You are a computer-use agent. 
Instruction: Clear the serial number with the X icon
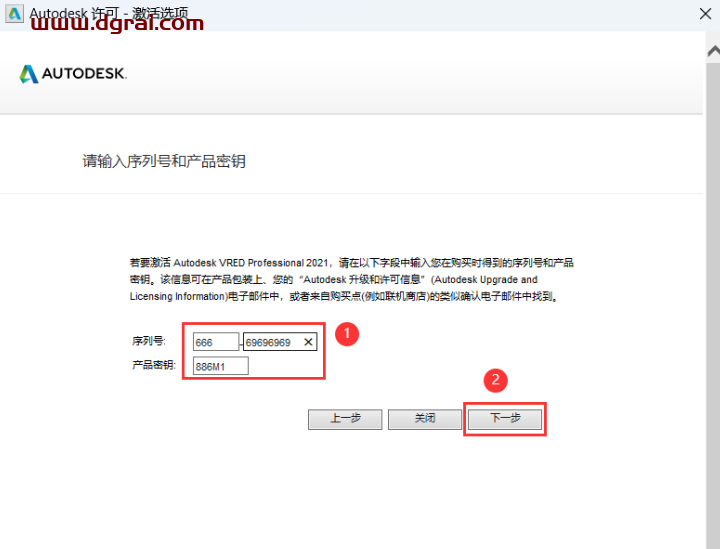(308, 342)
